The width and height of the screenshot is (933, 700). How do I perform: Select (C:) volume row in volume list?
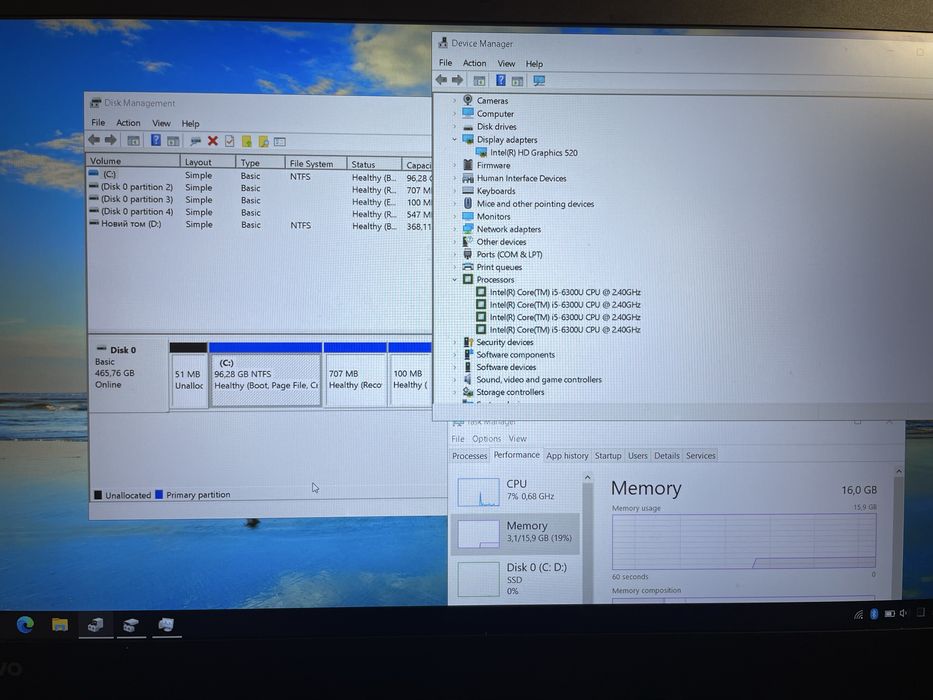point(259,176)
